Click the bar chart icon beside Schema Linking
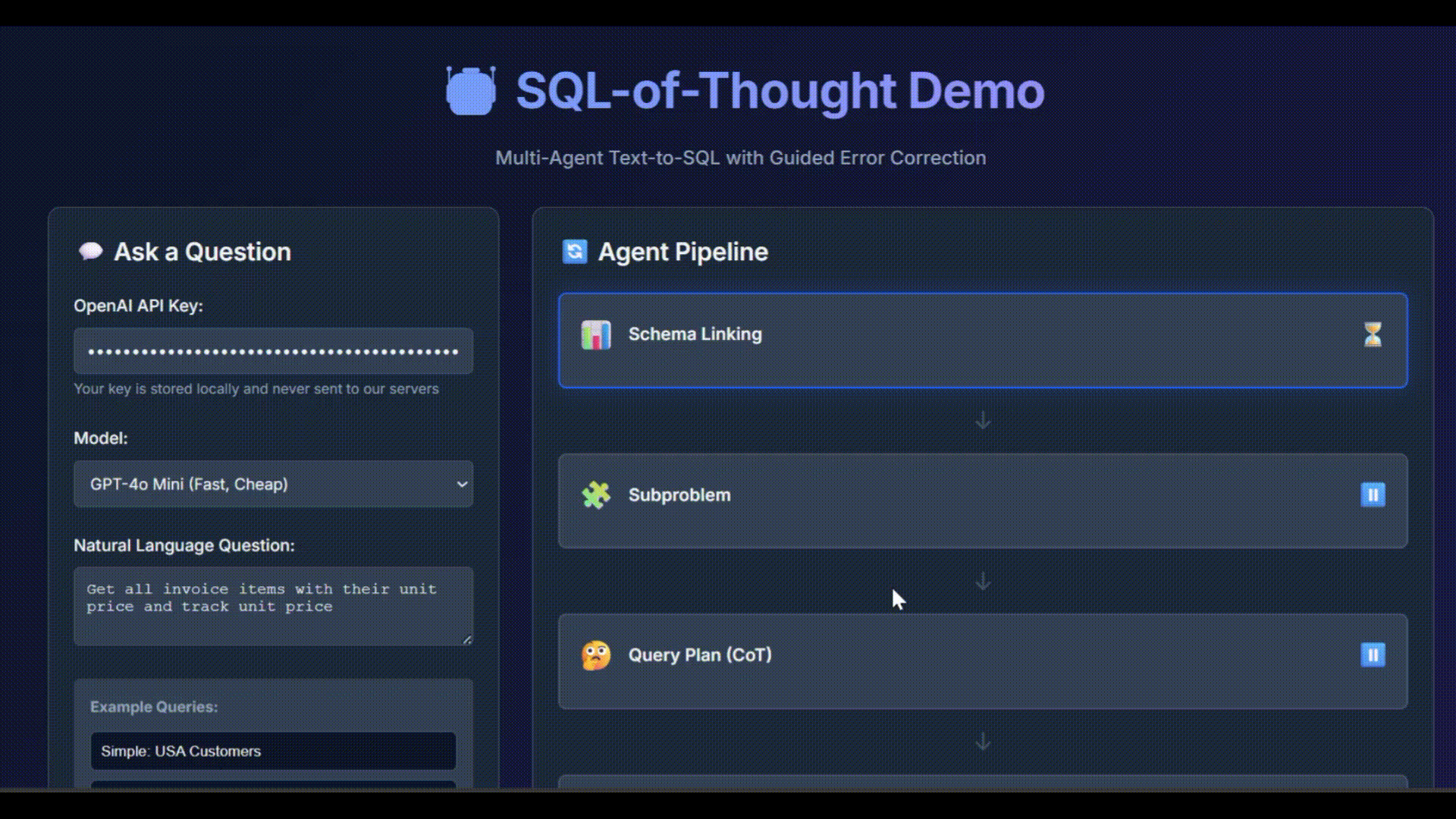 point(596,334)
